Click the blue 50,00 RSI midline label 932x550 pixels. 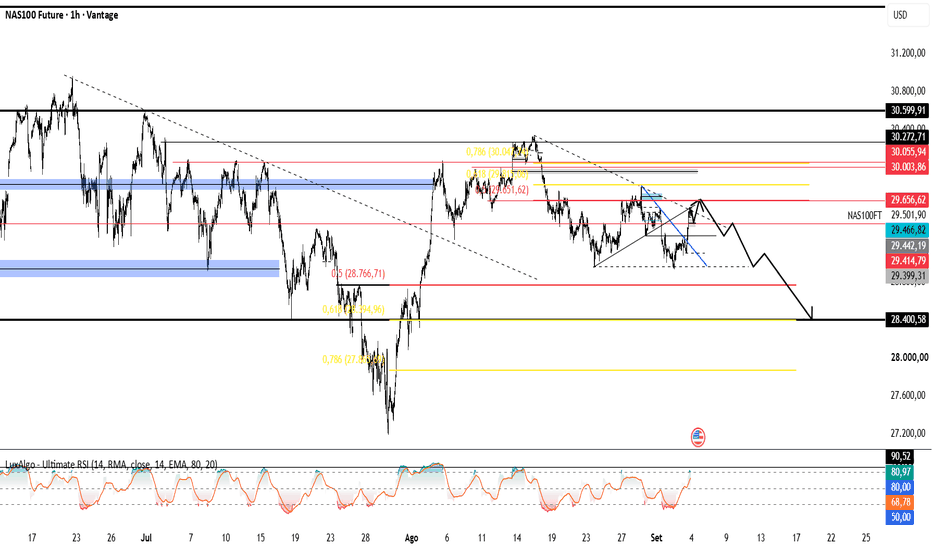tap(900, 517)
